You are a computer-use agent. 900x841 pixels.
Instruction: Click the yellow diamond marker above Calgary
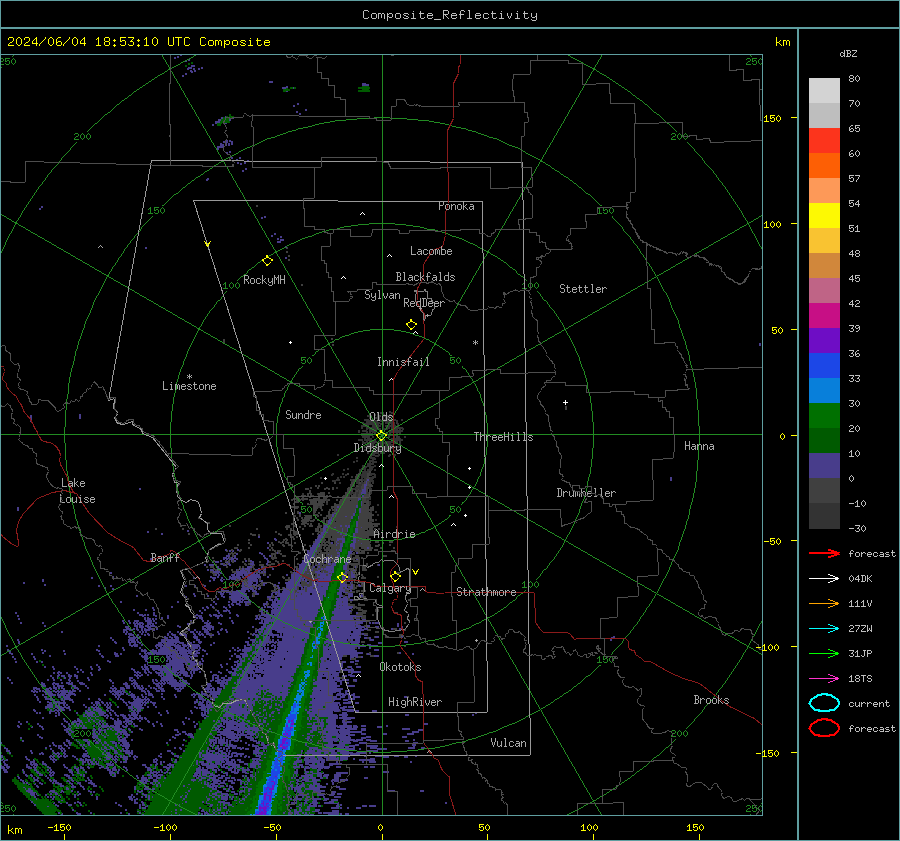coord(395,576)
